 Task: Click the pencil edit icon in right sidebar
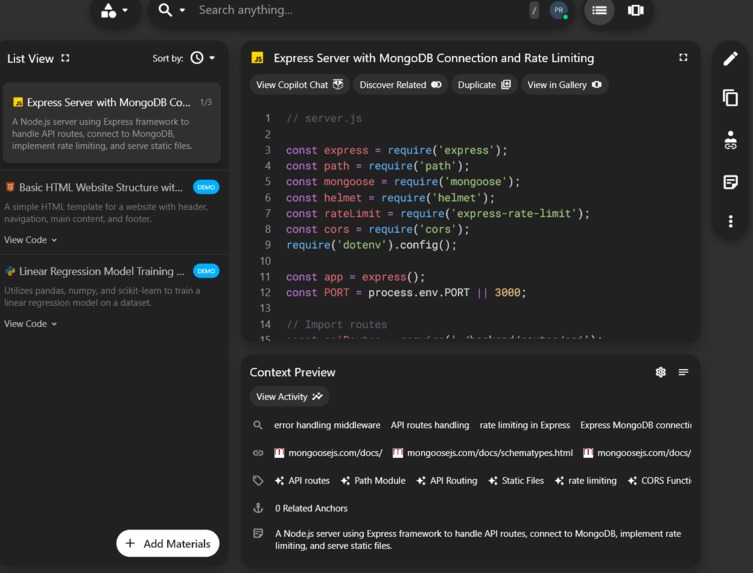click(x=730, y=59)
